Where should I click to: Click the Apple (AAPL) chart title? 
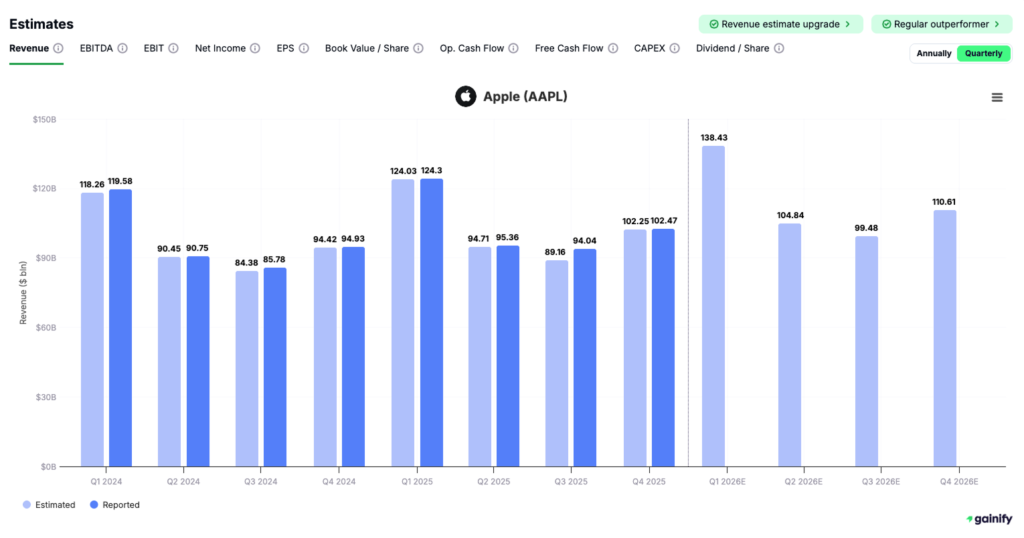pos(525,97)
